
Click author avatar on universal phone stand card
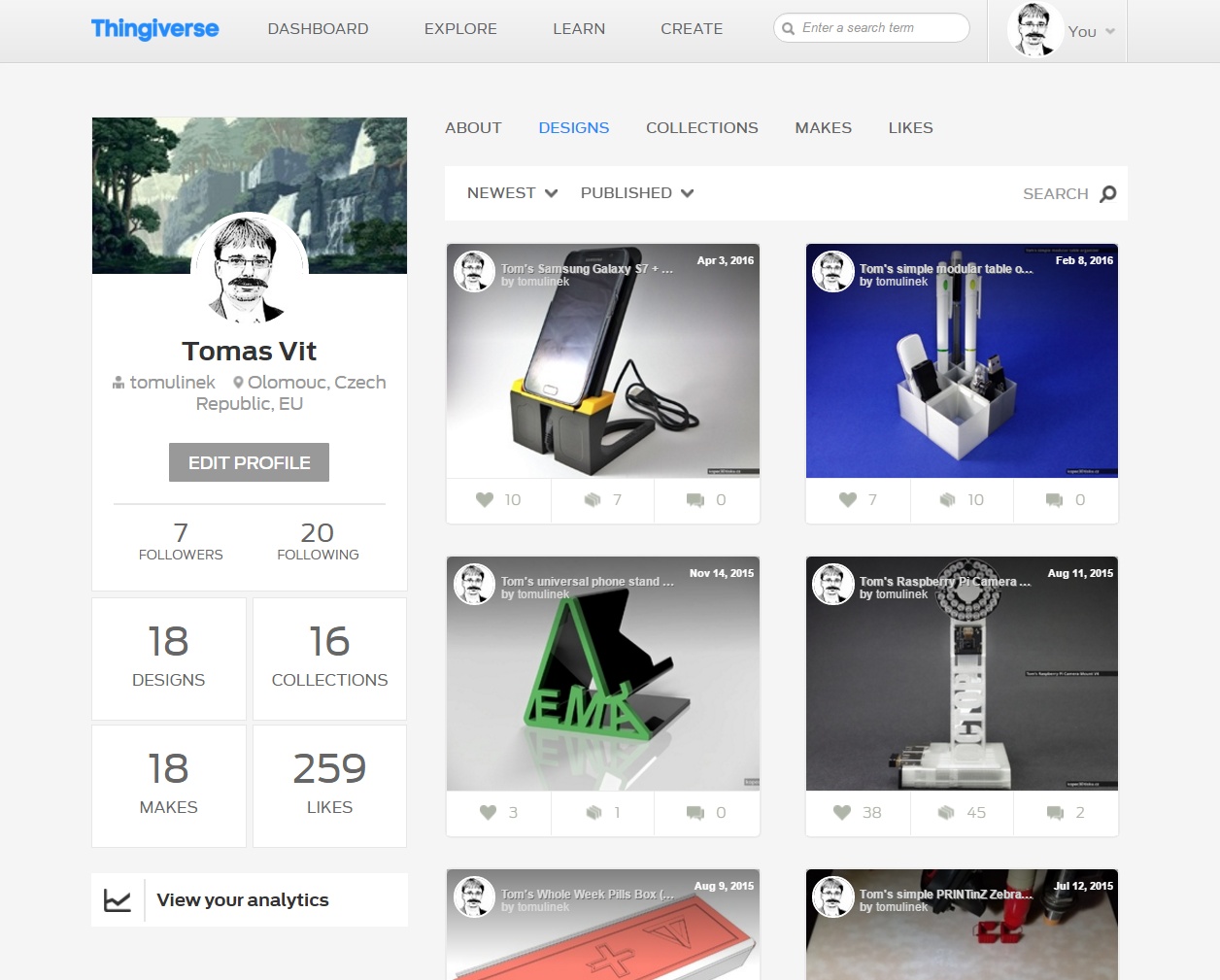click(474, 585)
